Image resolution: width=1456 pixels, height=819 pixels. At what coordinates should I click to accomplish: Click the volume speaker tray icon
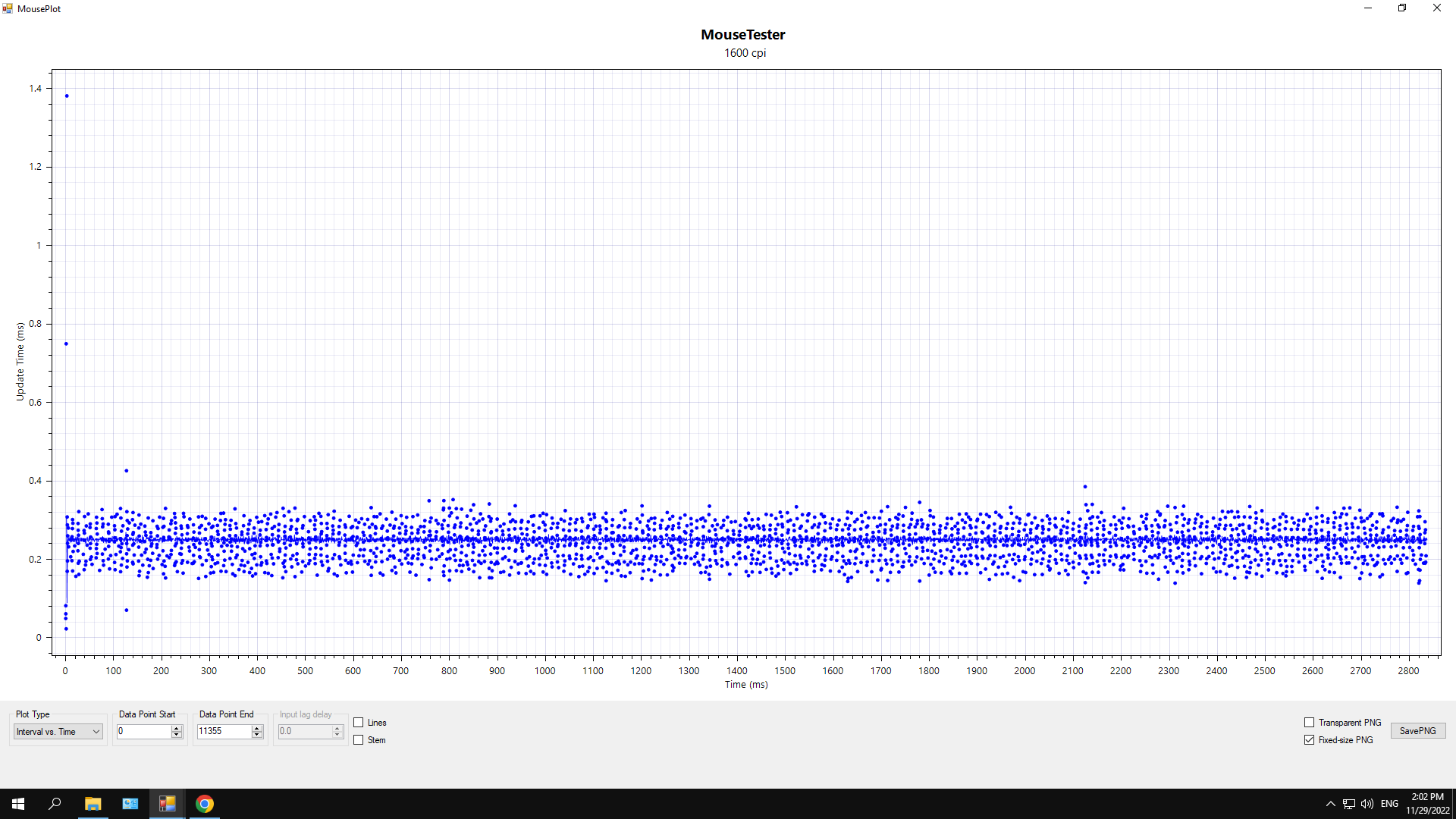tap(1367, 804)
